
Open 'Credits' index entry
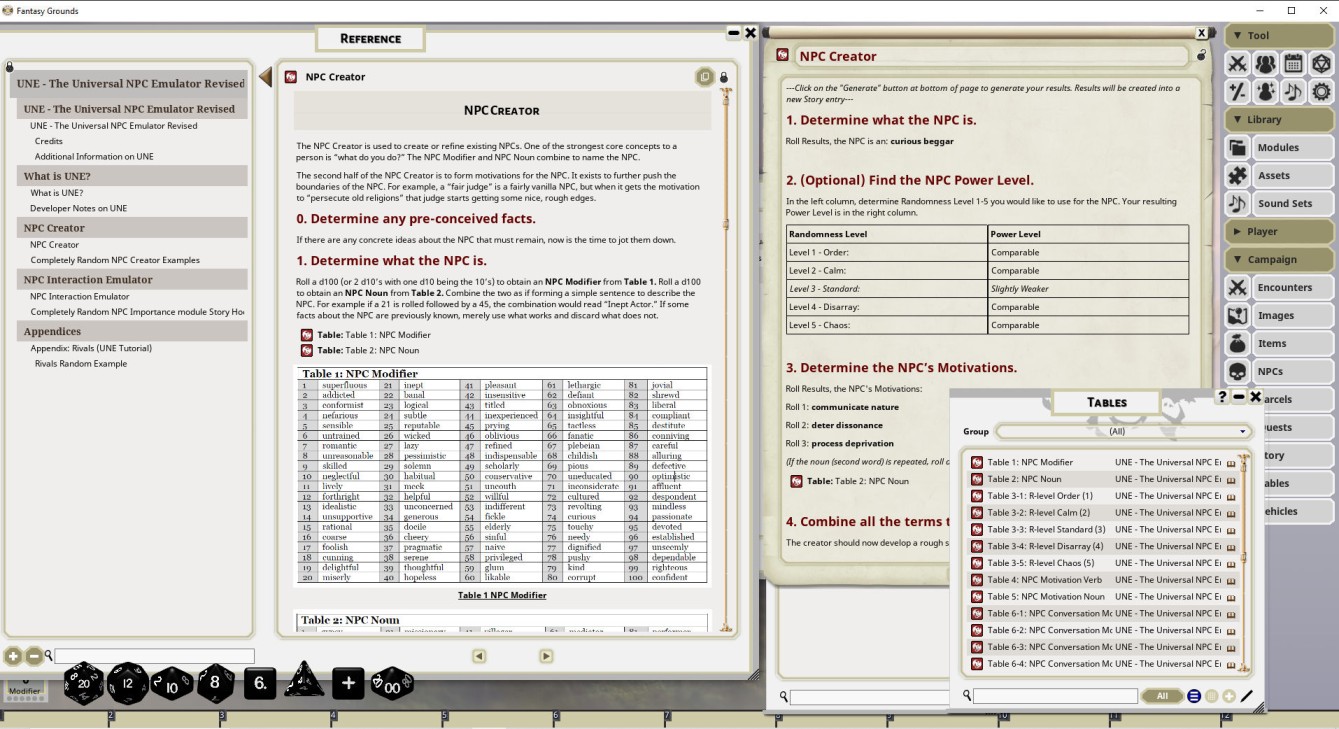click(x=49, y=141)
